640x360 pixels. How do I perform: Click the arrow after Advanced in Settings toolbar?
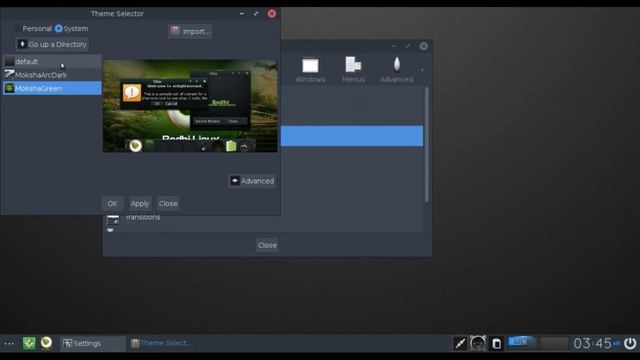point(422,70)
